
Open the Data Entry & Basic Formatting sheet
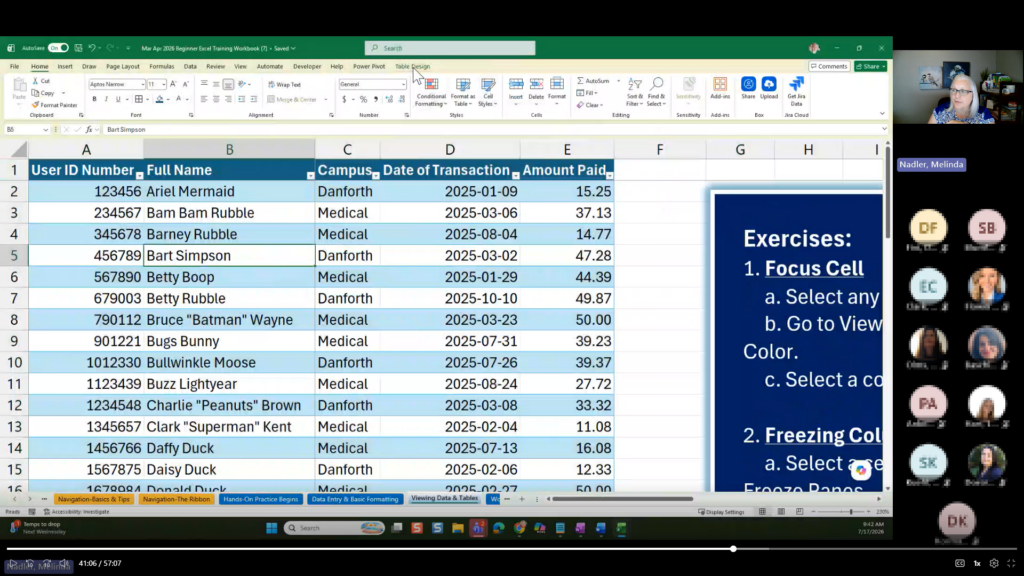355,499
